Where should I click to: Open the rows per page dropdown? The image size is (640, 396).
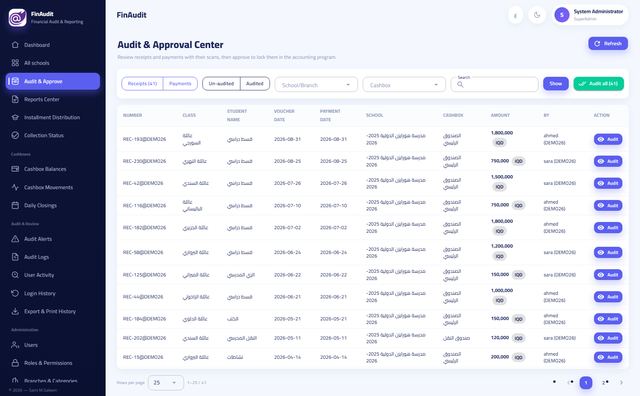pyautogui.click(x=165, y=383)
